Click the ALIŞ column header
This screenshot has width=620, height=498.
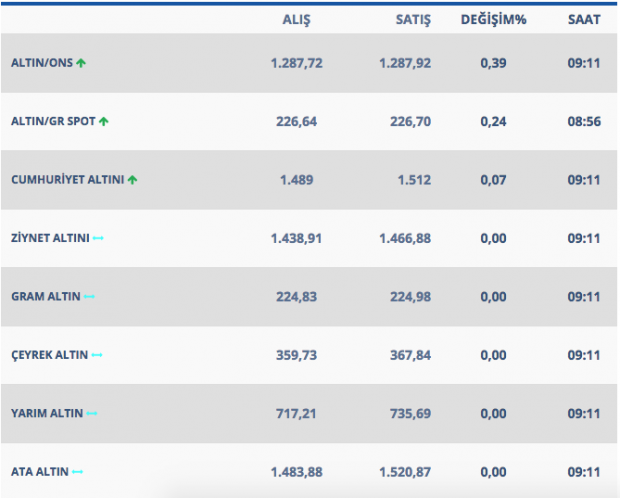coord(299,19)
